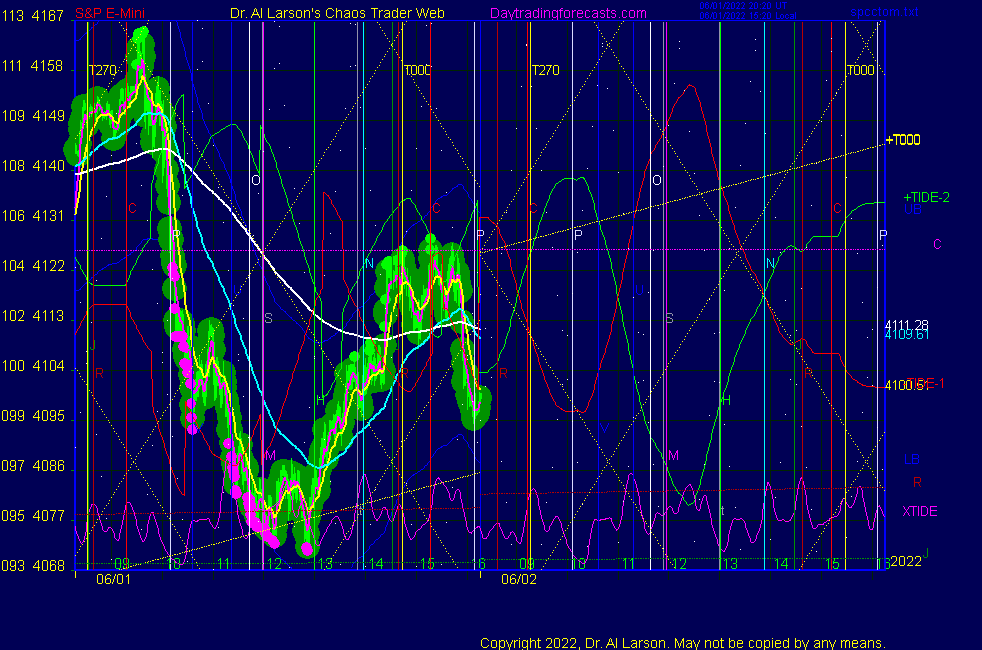Click the yellow 4100.51 price readout
The height and width of the screenshot is (650, 982).
coord(907,384)
